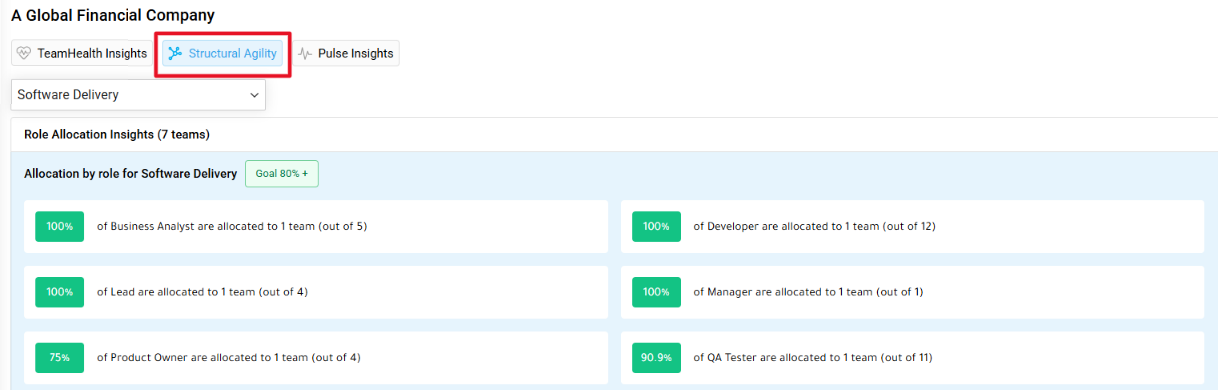Click the 90.9% QA Tester badge

pos(657,357)
